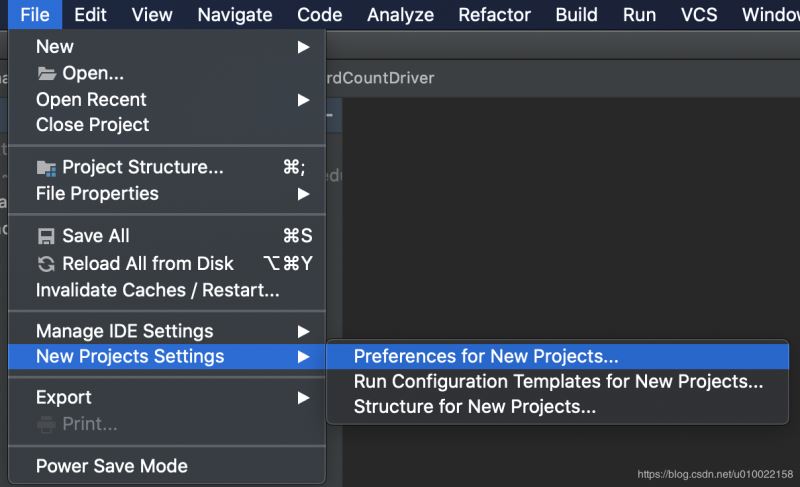Open the Refactor menu
800x487 pixels.
click(494, 14)
